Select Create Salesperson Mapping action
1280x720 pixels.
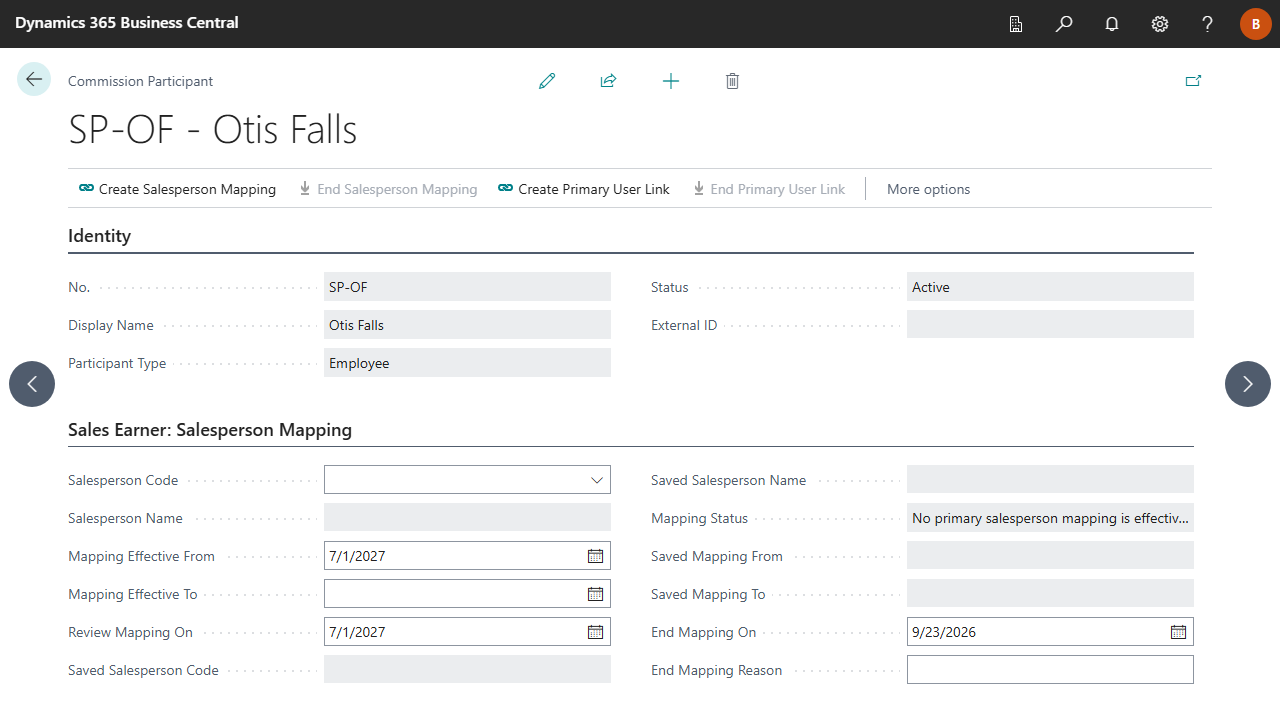click(x=177, y=189)
